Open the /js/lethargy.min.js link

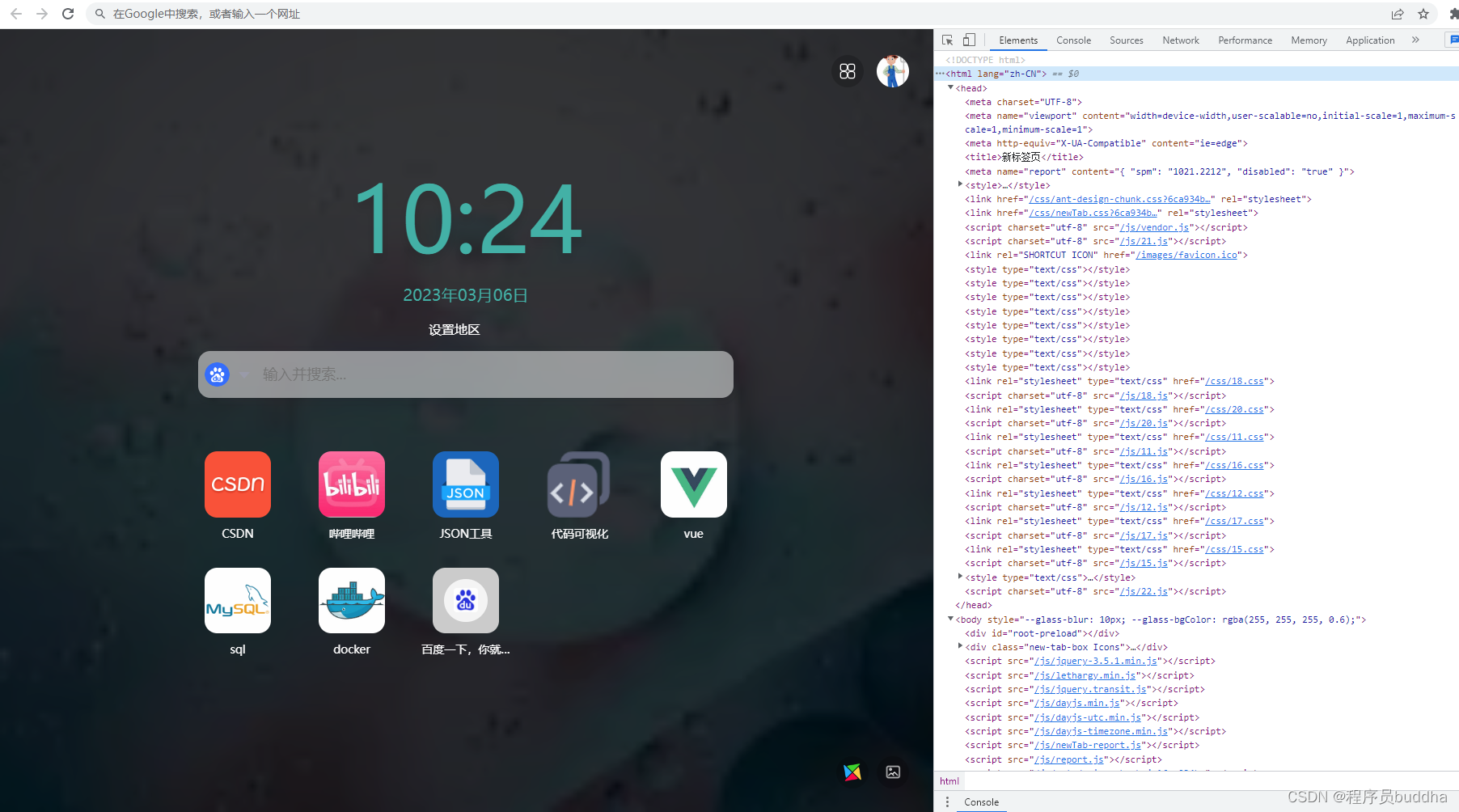pyautogui.click(x=1085, y=676)
